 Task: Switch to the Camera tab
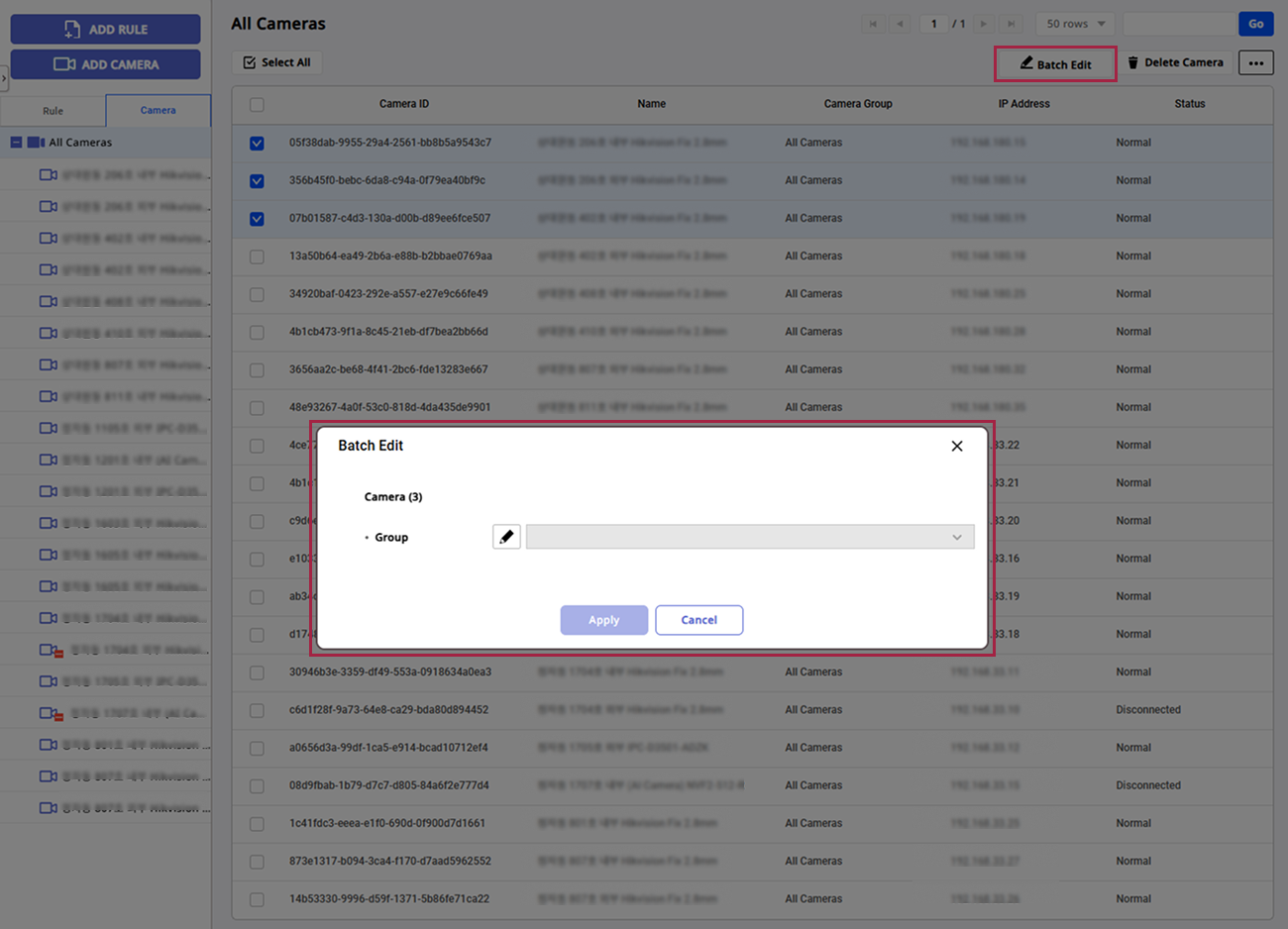(158, 111)
